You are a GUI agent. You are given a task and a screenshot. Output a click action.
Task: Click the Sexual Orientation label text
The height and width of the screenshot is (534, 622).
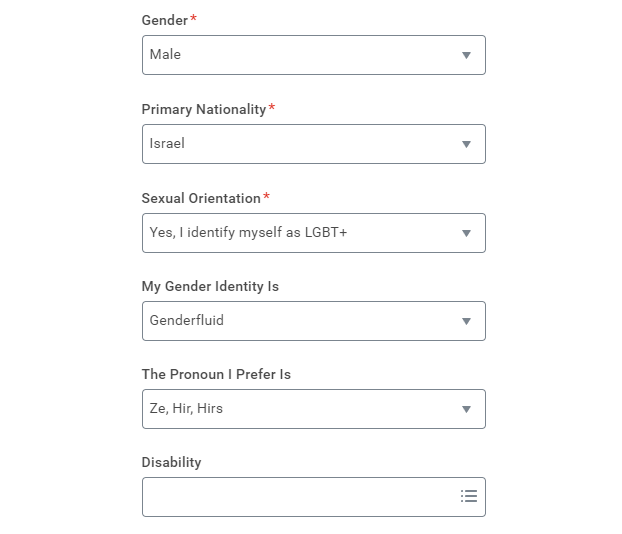[x=201, y=198]
